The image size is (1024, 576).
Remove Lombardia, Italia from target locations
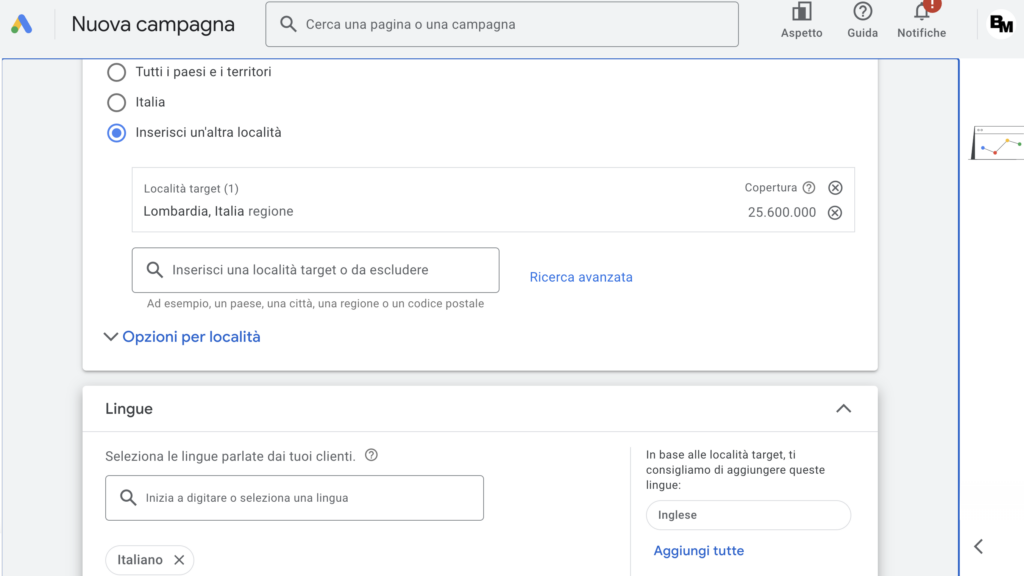tap(835, 212)
